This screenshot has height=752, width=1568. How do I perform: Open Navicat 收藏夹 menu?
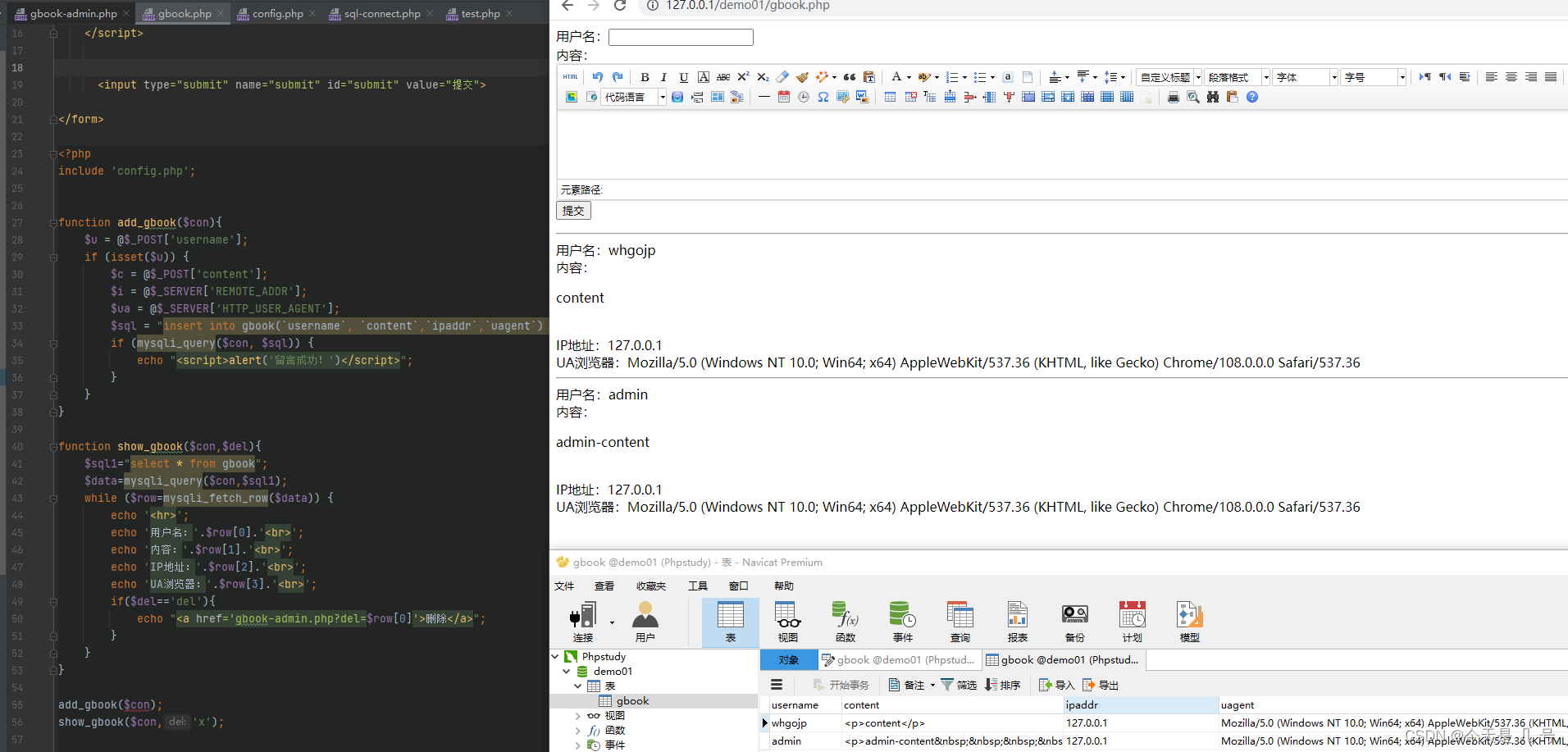(651, 586)
